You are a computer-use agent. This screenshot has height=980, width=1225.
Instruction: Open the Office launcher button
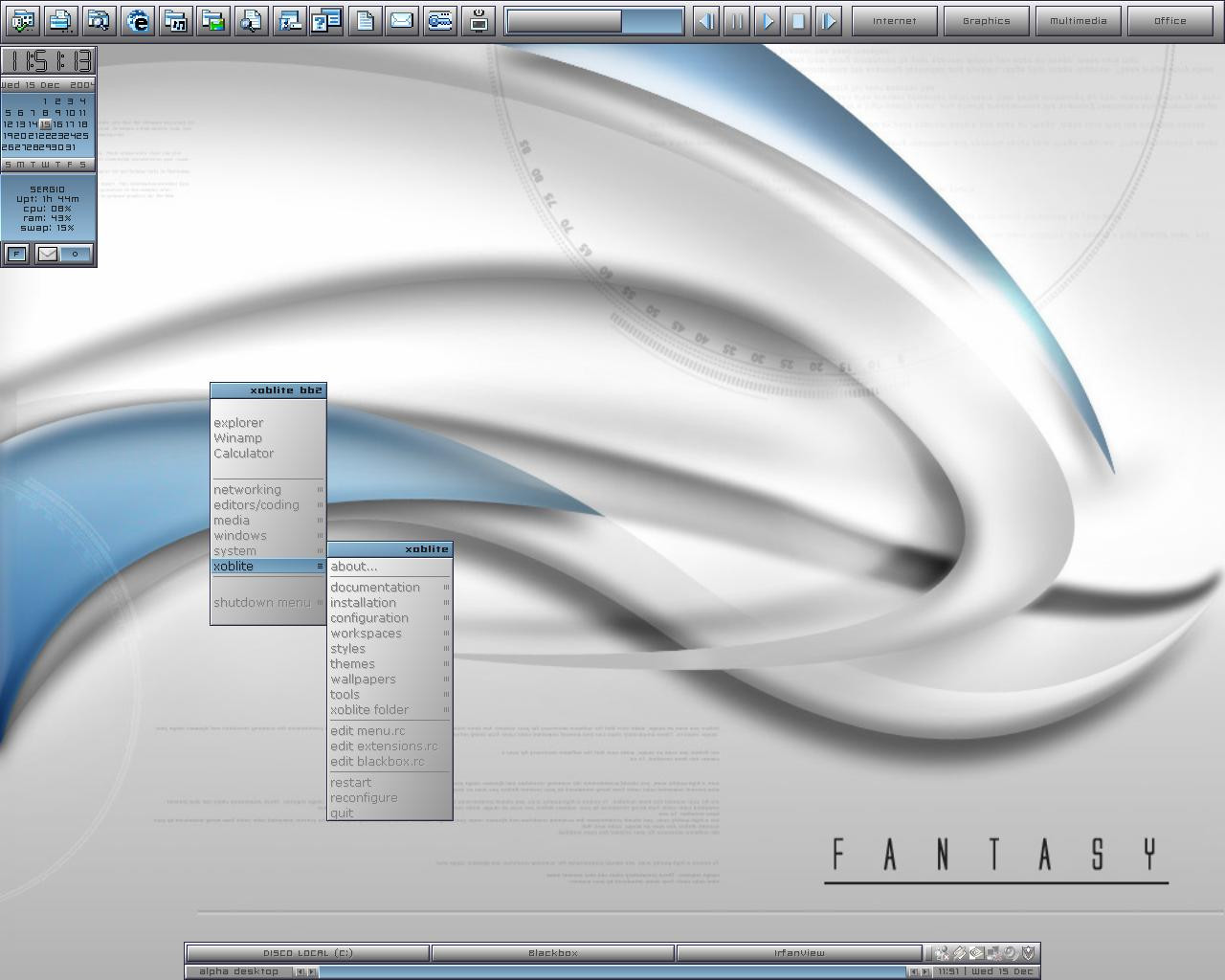click(x=1170, y=20)
